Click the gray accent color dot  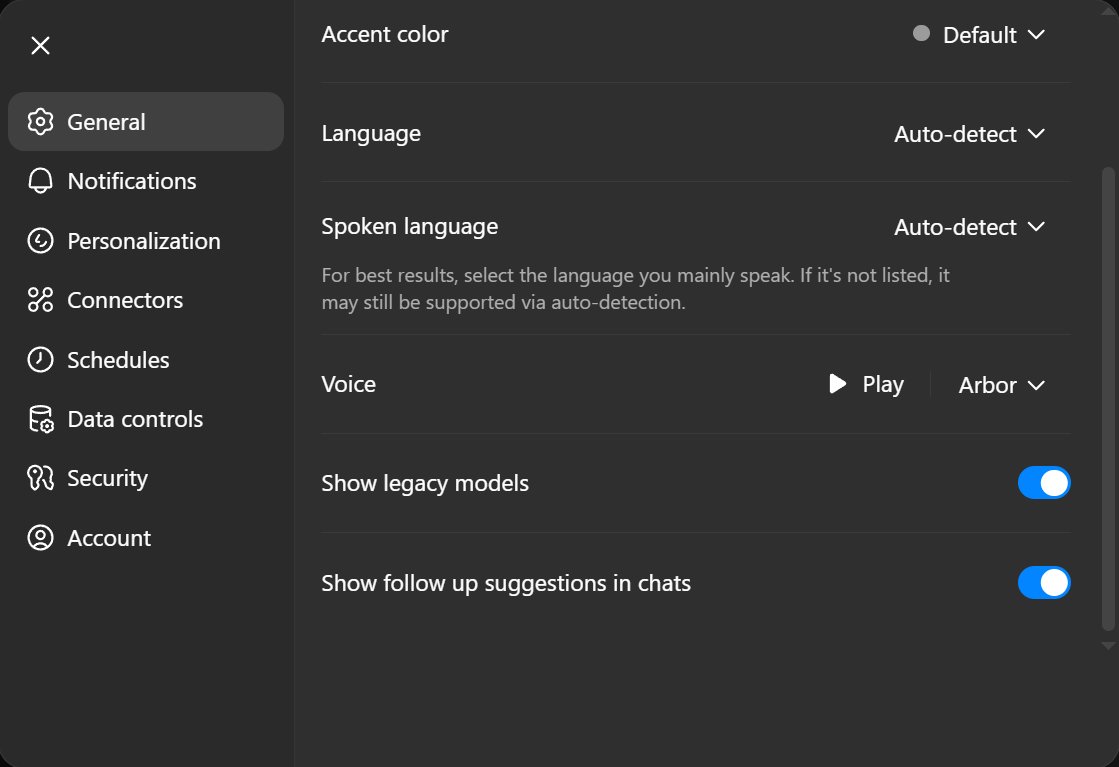[x=921, y=34]
